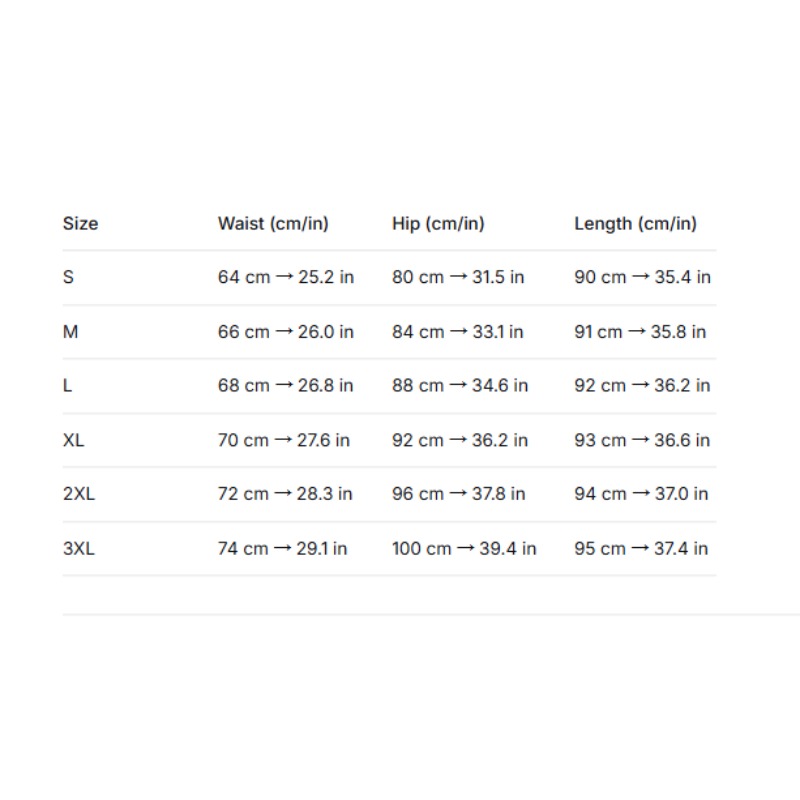Click the 74 cm → 29.1 in waist cell
800x800 pixels.
(x=282, y=548)
